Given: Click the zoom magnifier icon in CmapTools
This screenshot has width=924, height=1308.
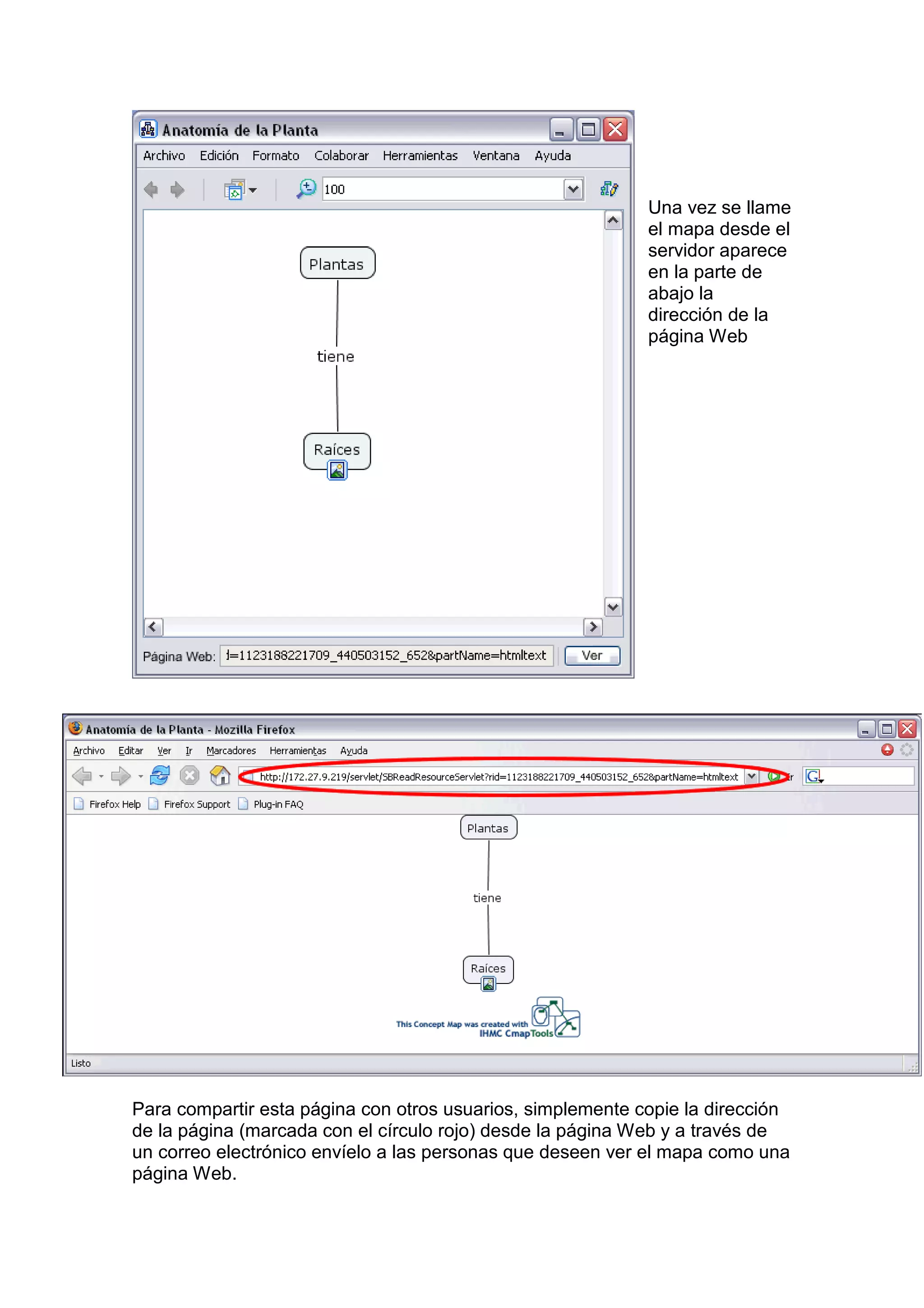Looking at the screenshot, I should tap(306, 189).
